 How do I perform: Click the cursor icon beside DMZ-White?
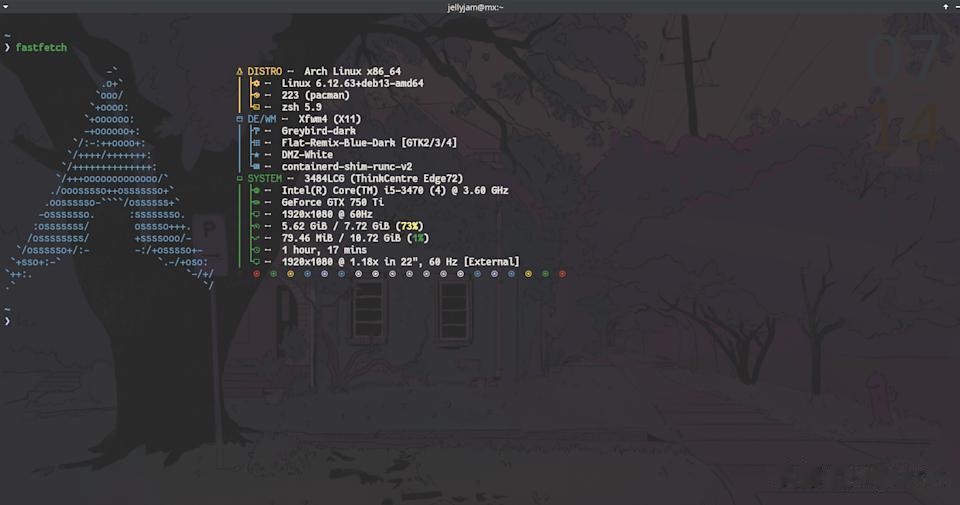[256, 155]
